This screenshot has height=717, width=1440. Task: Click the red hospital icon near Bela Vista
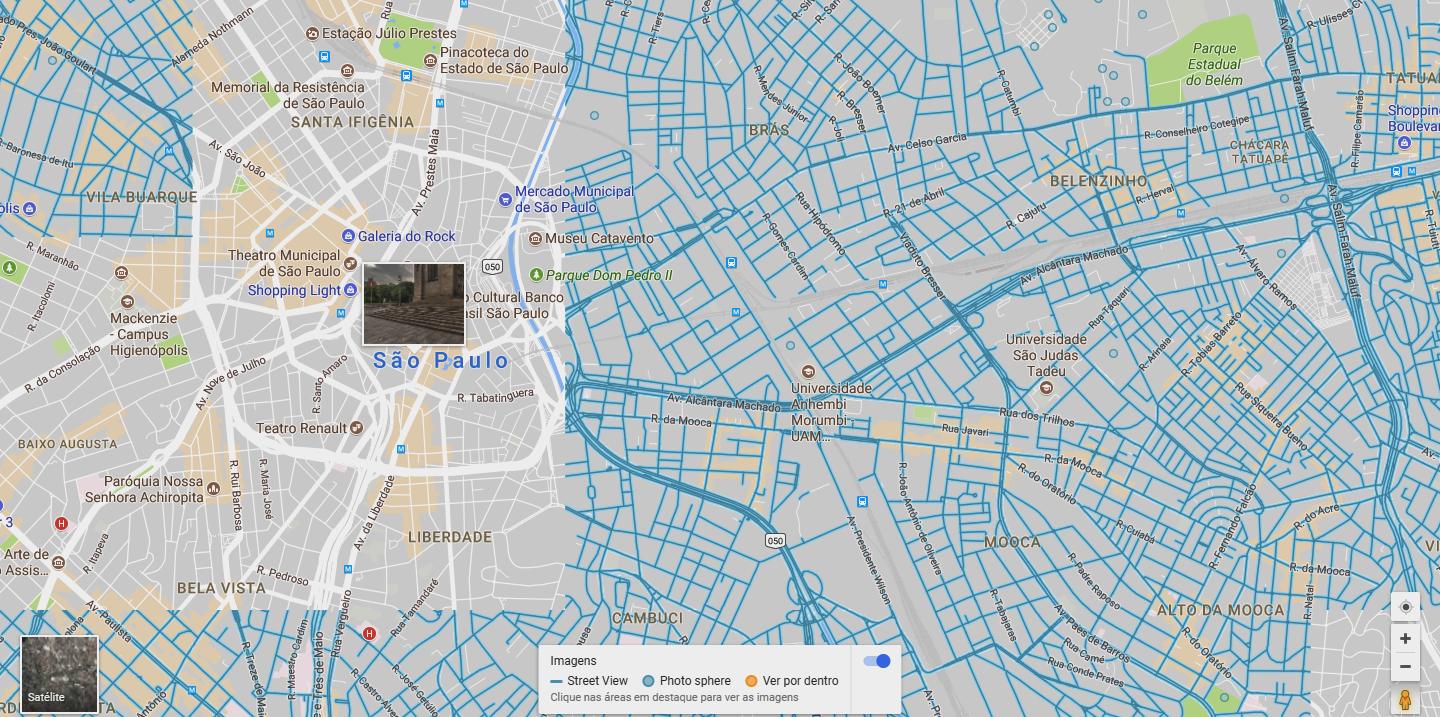367,631
